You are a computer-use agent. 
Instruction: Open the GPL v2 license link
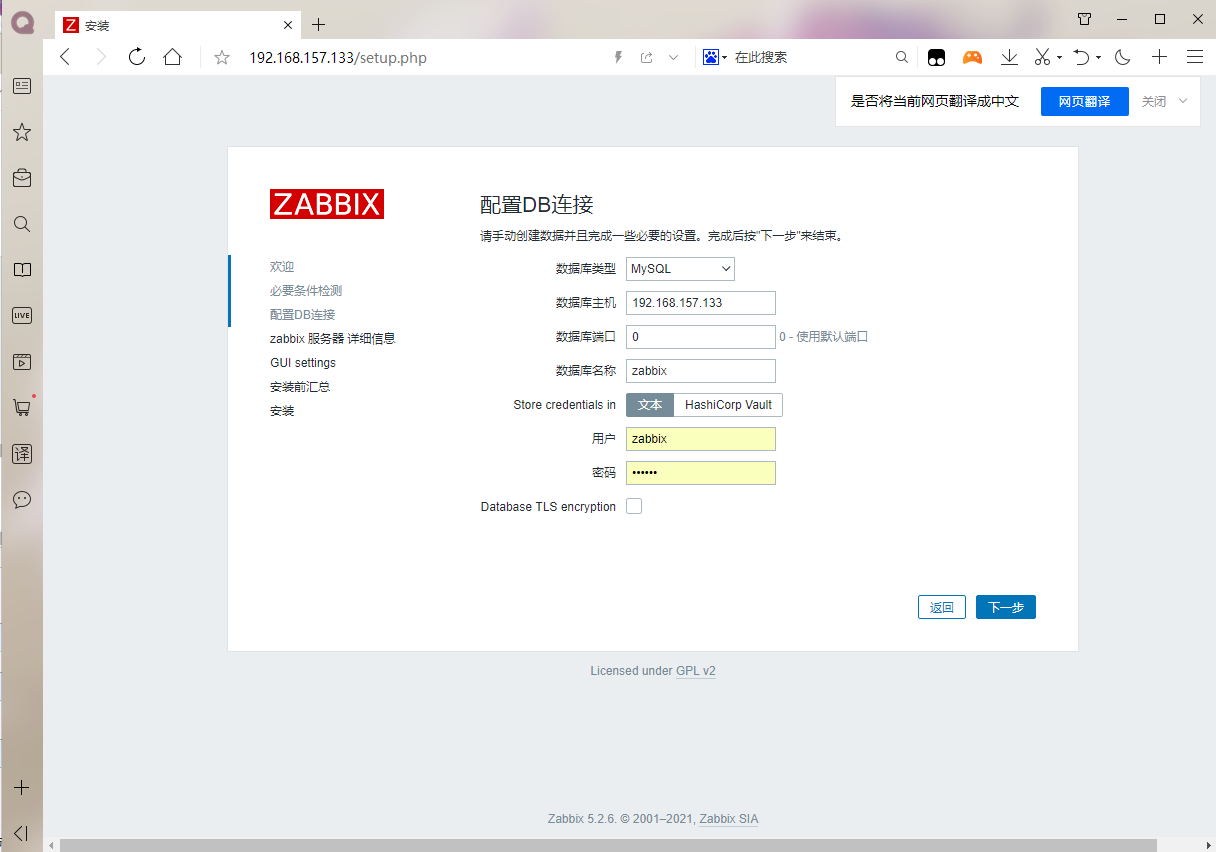tap(696, 671)
